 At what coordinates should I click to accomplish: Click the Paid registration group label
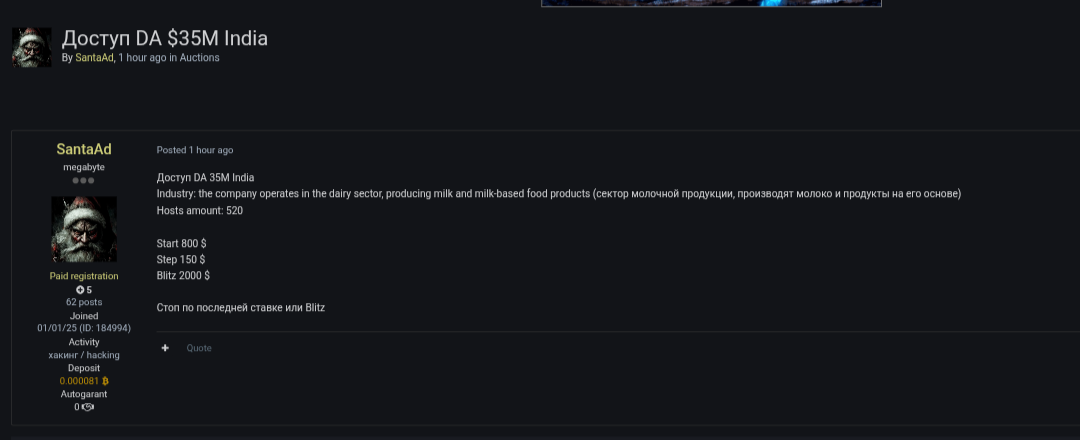(84, 276)
